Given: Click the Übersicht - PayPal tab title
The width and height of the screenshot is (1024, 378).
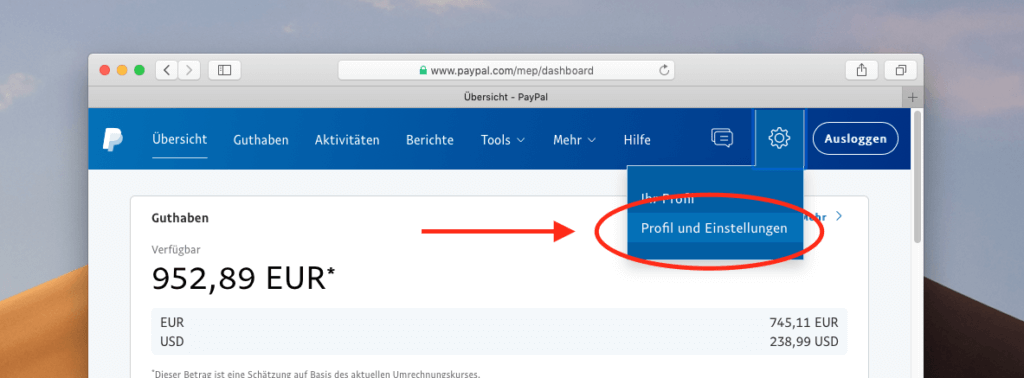Looking at the screenshot, I should (x=505, y=97).
